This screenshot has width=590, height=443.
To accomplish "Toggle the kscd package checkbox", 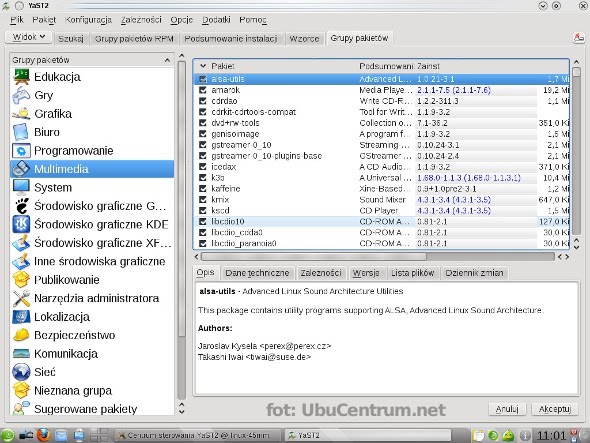I will pos(203,210).
